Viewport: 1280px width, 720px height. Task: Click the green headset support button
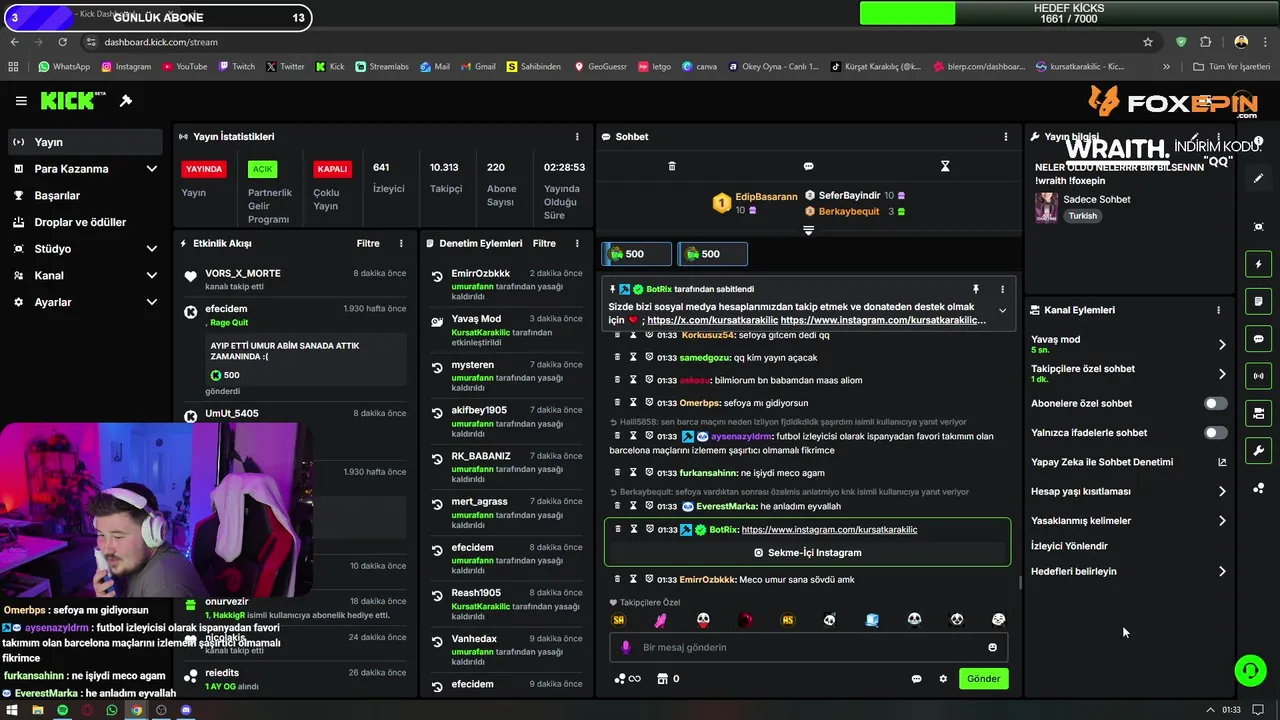(x=1250, y=670)
